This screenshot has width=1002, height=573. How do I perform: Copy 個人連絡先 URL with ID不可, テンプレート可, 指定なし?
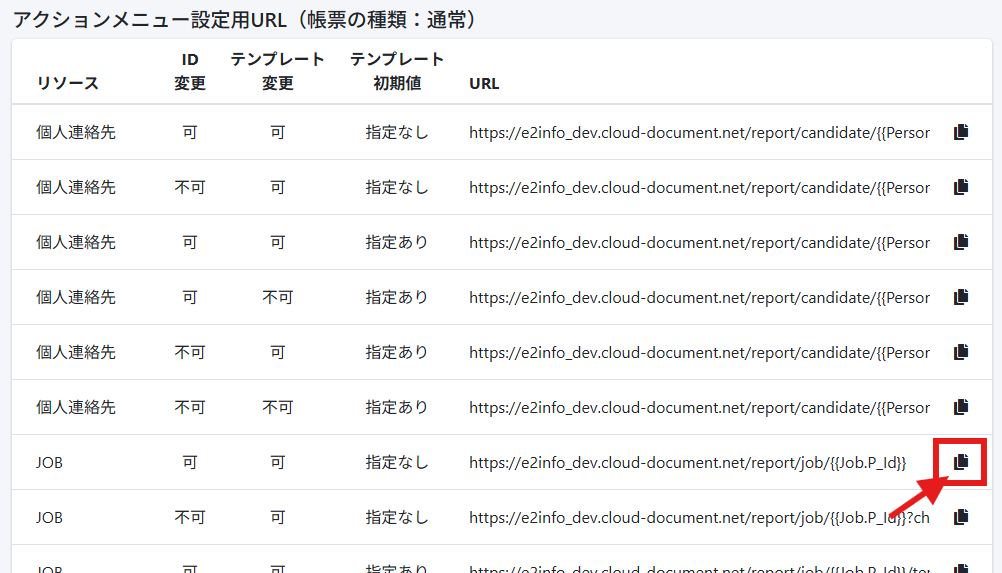click(961, 187)
